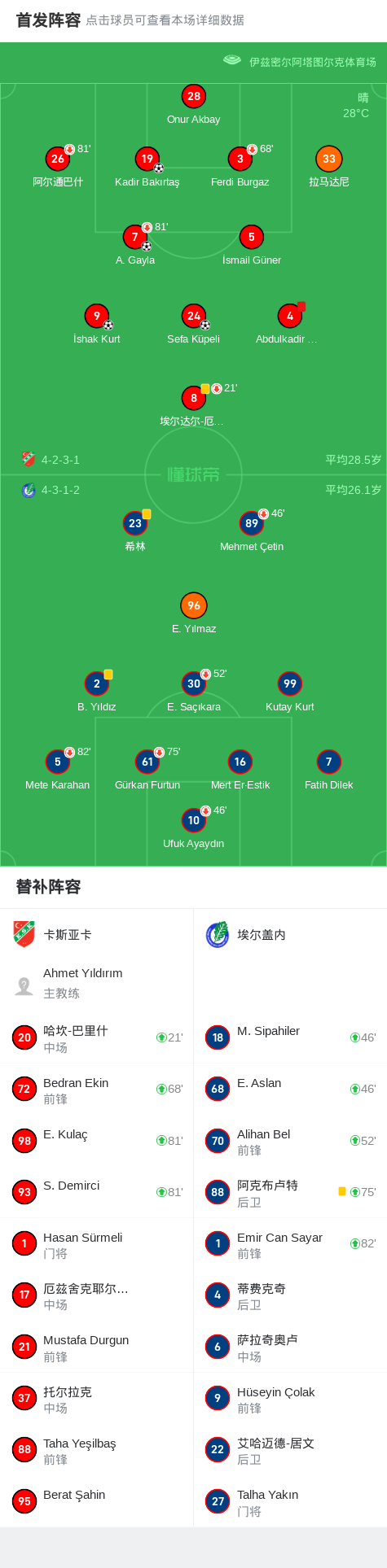
Task: Click the 埃尔盖内 team crest
Action: (x=218, y=934)
